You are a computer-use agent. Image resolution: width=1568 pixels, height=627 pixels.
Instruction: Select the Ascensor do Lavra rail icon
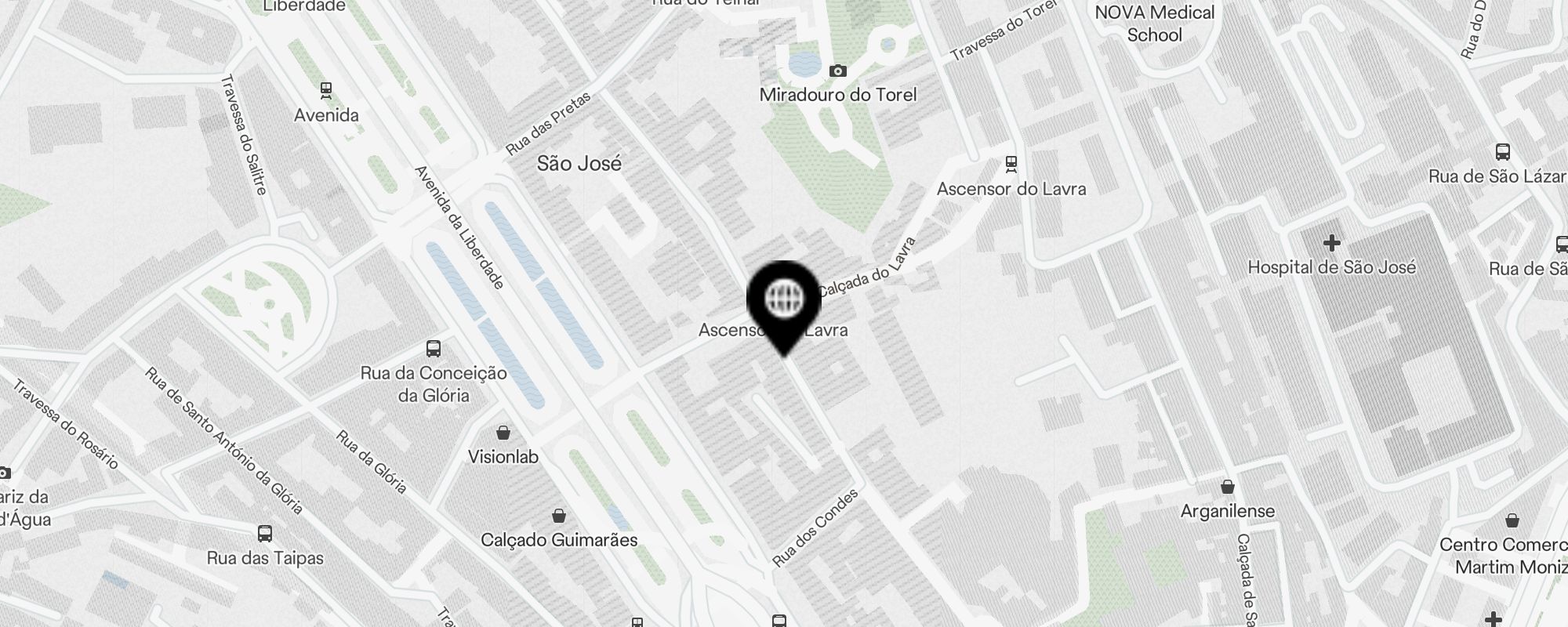pyautogui.click(x=1011, y=164)
